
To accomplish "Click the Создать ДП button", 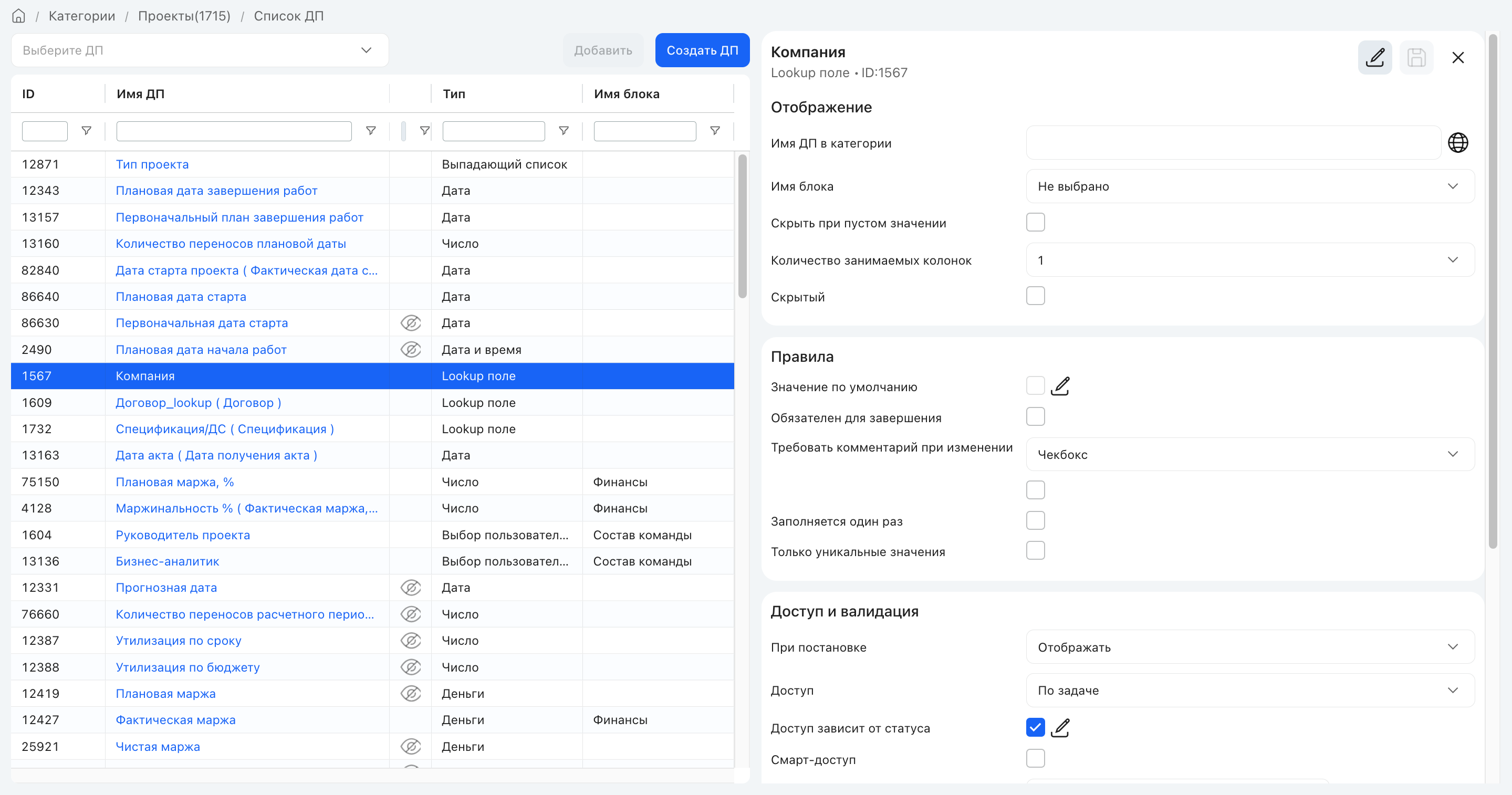I will (x=702, y=50).
